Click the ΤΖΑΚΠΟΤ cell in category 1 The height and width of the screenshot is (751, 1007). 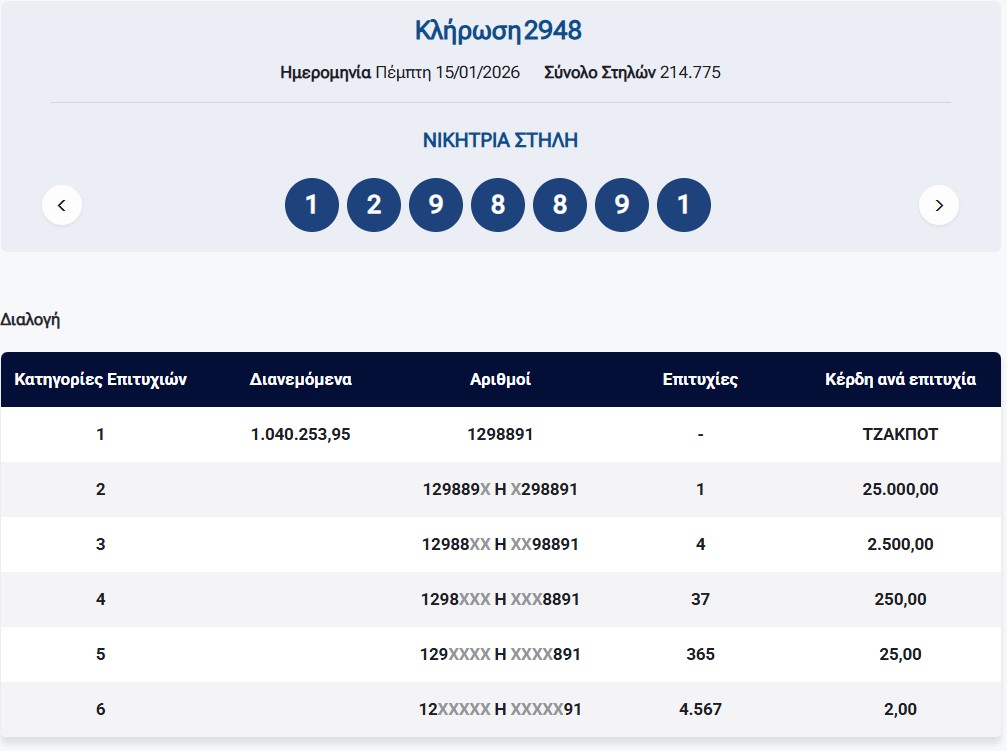point(900,435)
